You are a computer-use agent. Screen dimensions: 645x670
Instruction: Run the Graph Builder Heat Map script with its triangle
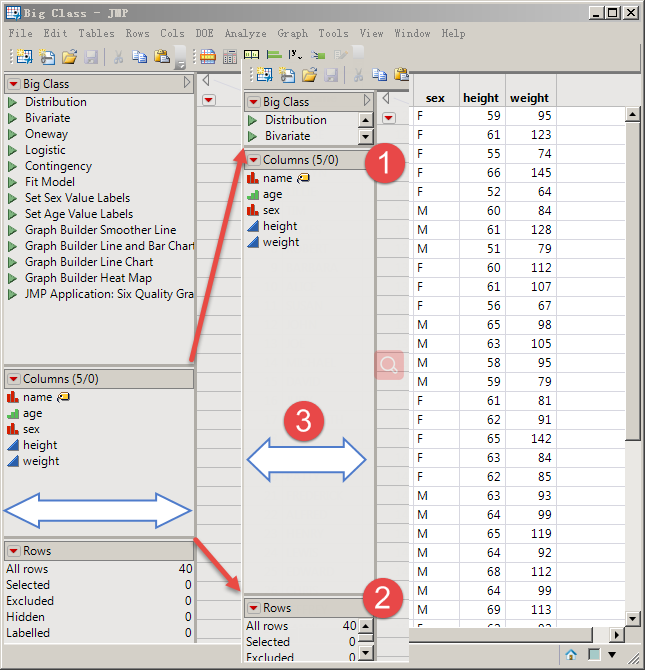pyautogui.click(x=12, y=279)
